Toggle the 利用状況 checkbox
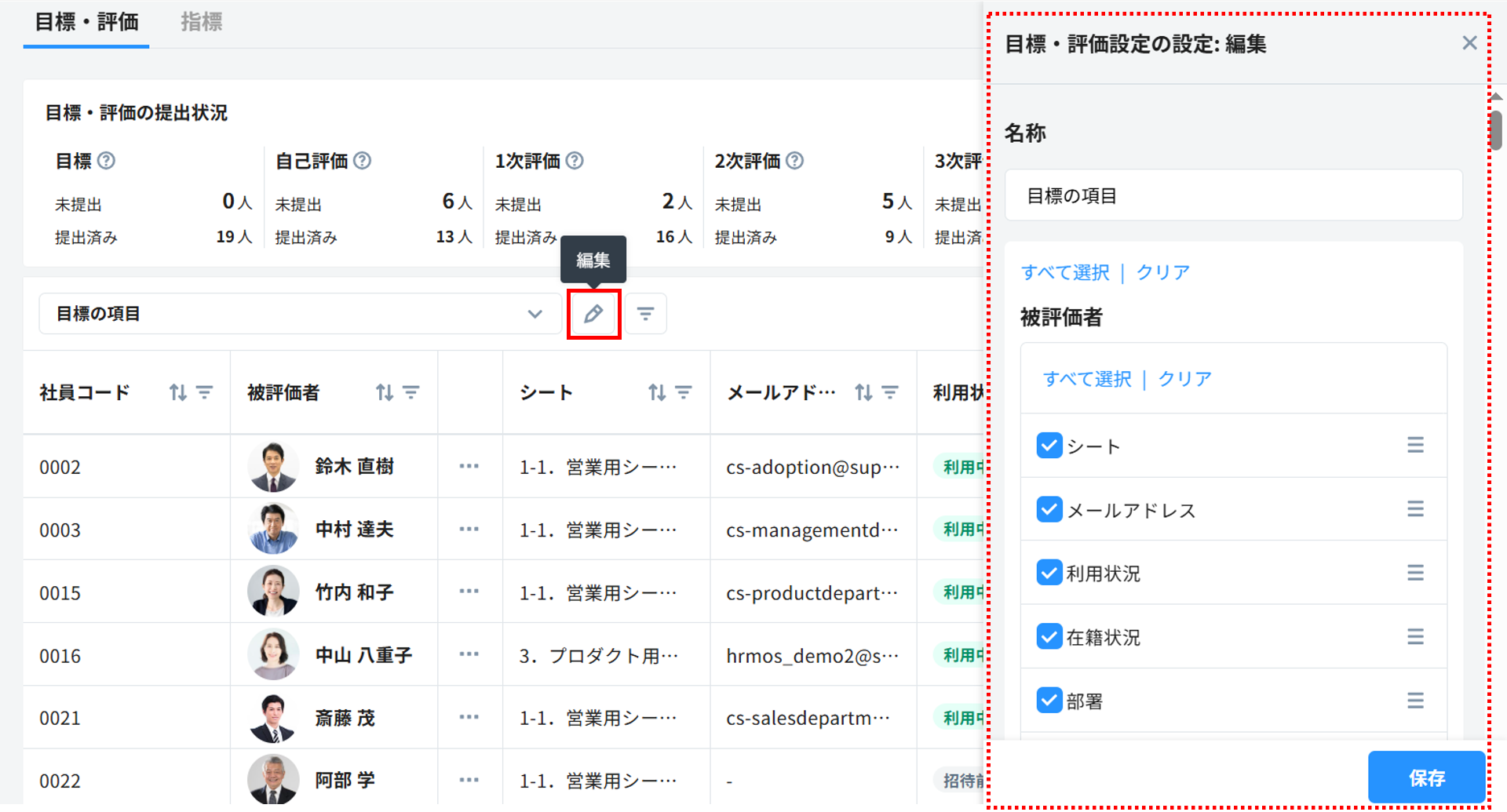Viewport: 1507px width, 812px height. 1049,573
